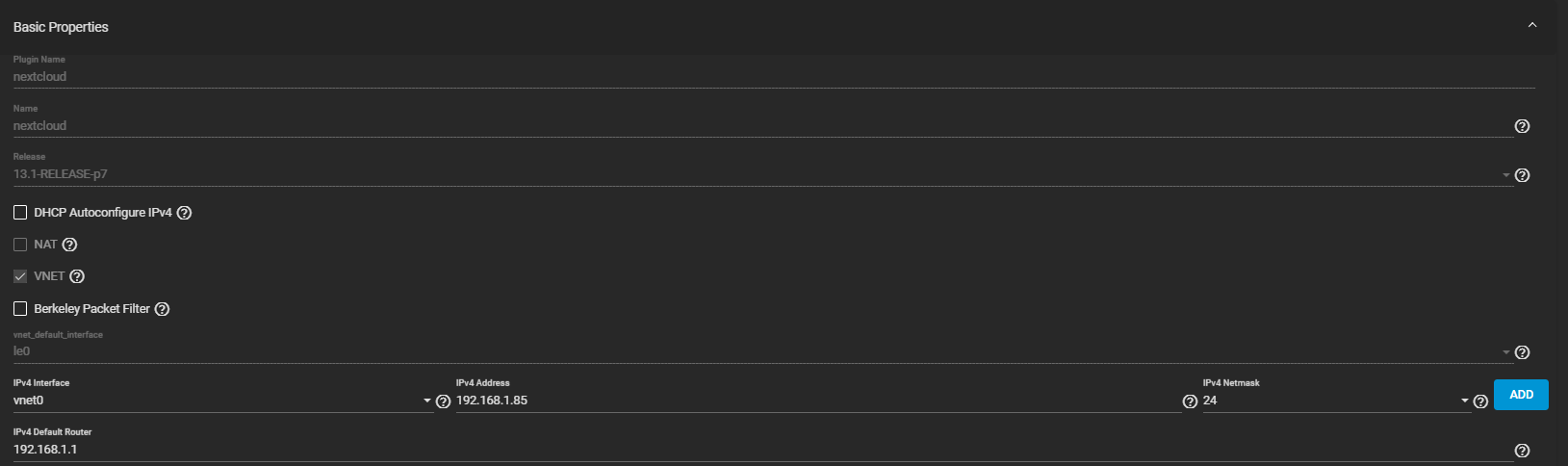Show help tooltip for VNET
The height and width of the screenshot is (466, 1568).
coord(77,276)
